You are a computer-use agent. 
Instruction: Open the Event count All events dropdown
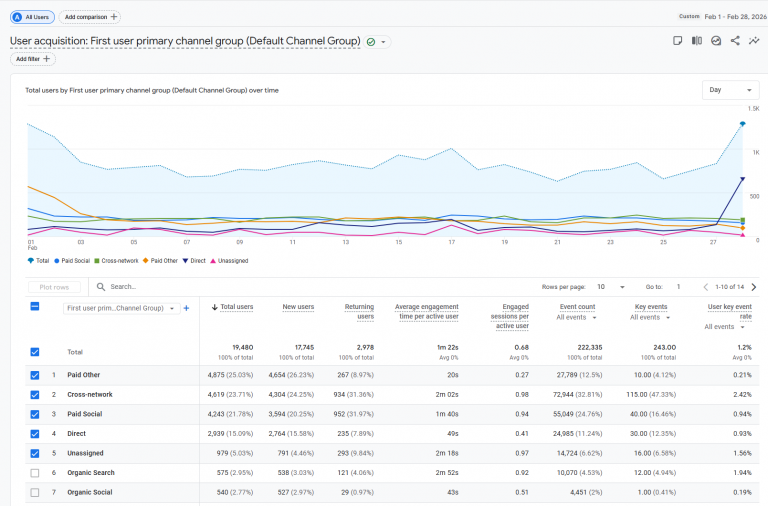(x=577, y=317)
